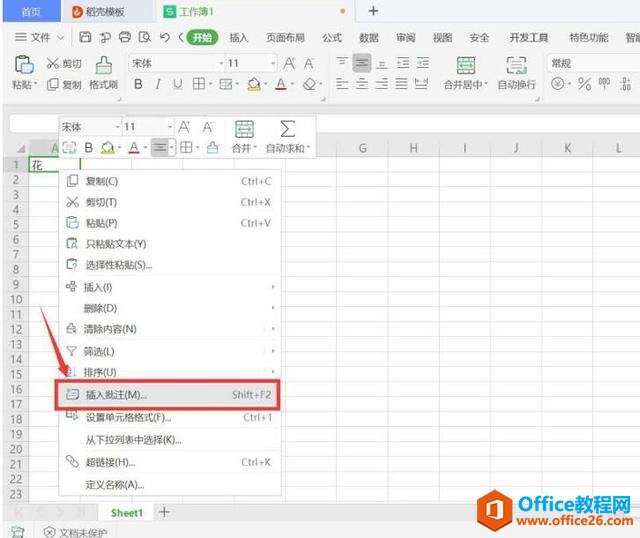Click the Format Painter (格式刷) brush
This screenshot has height=538, width=640.
[x=104, y=73]
